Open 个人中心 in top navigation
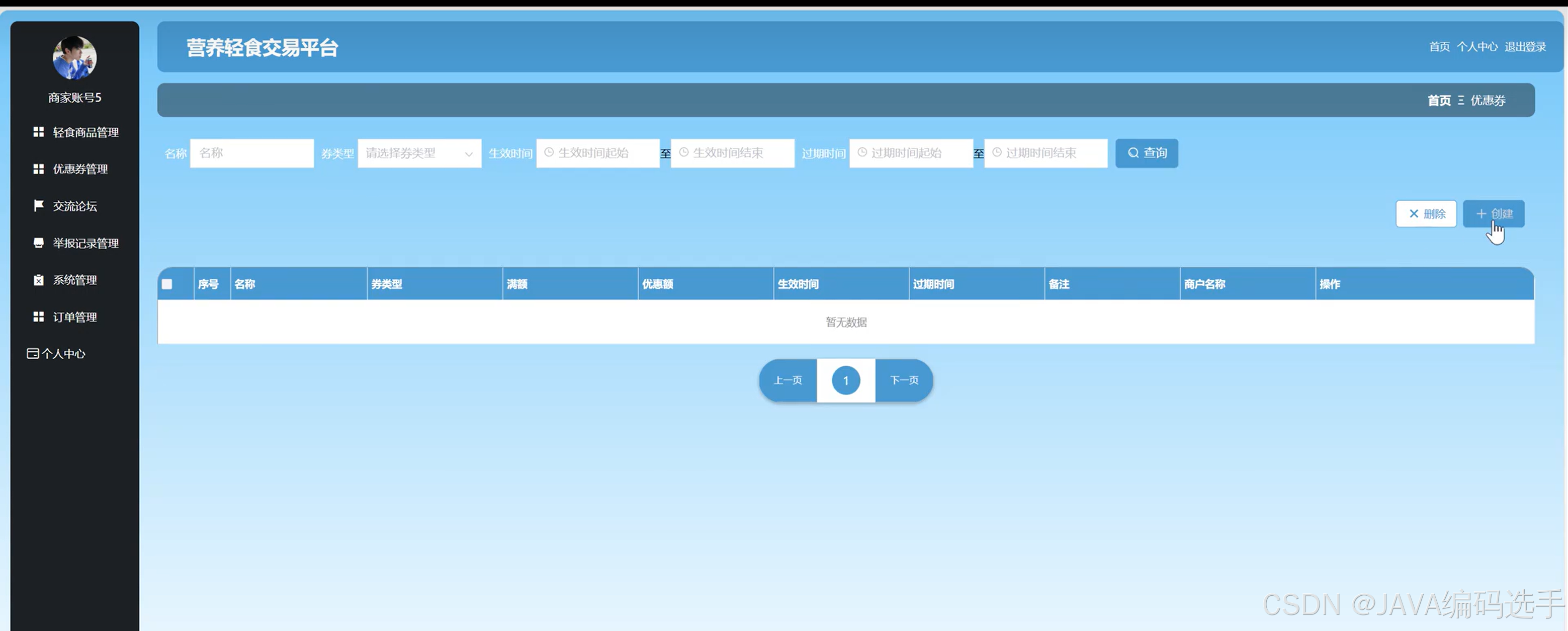Viewport: 1568px width, 631px height. (1476, 47)
